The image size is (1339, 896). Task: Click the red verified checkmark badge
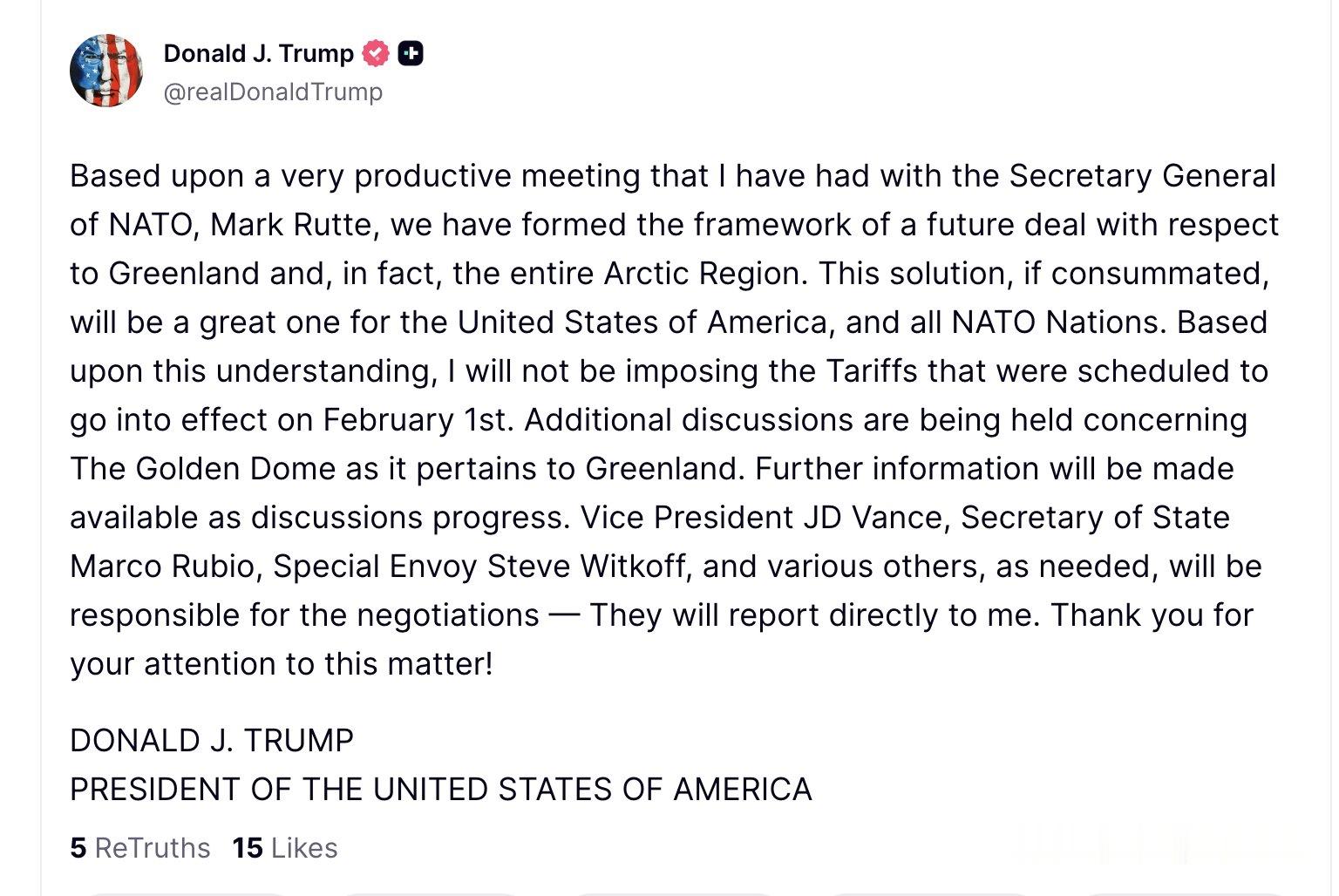(x=376, y=54)
